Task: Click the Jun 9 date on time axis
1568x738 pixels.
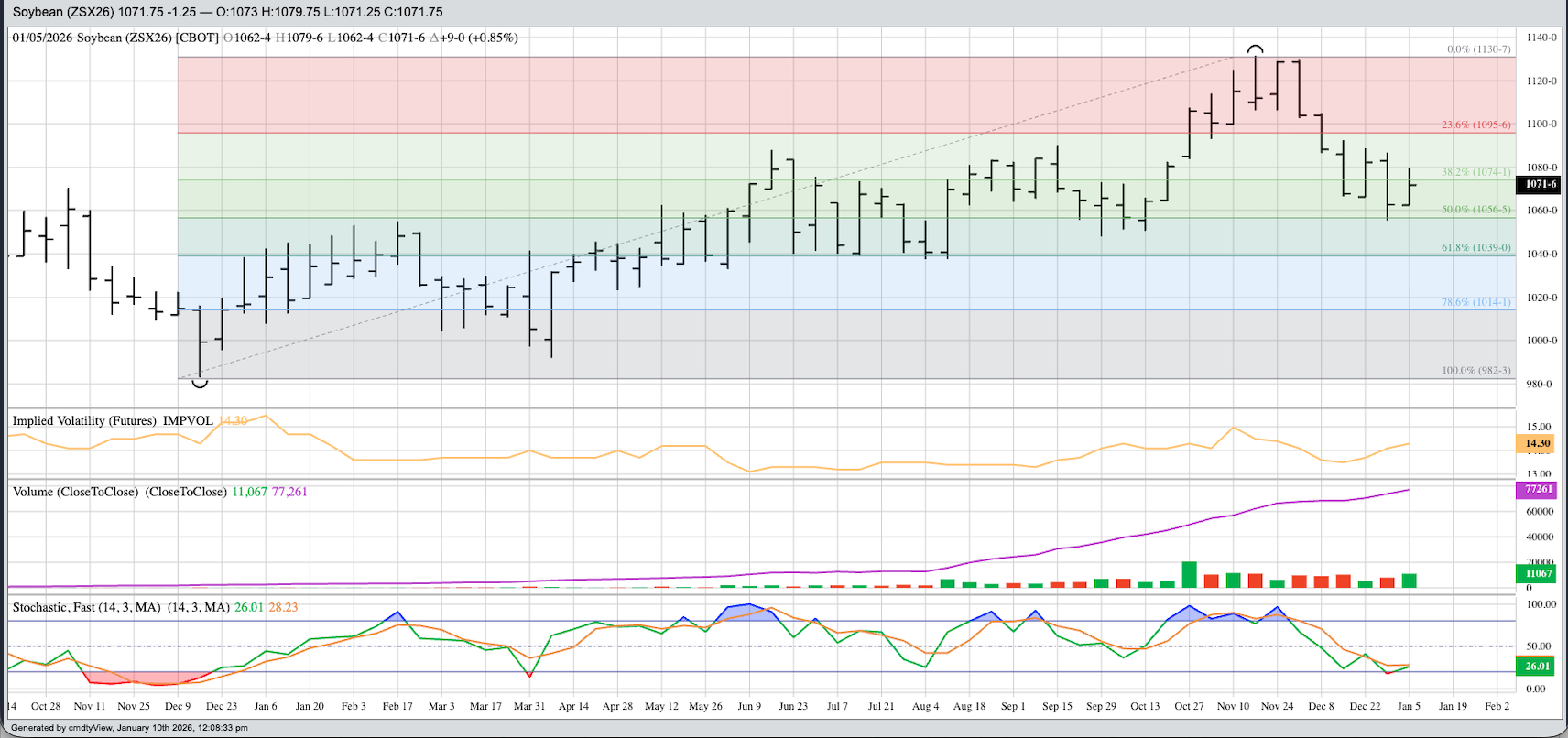Action: point(749,706)
